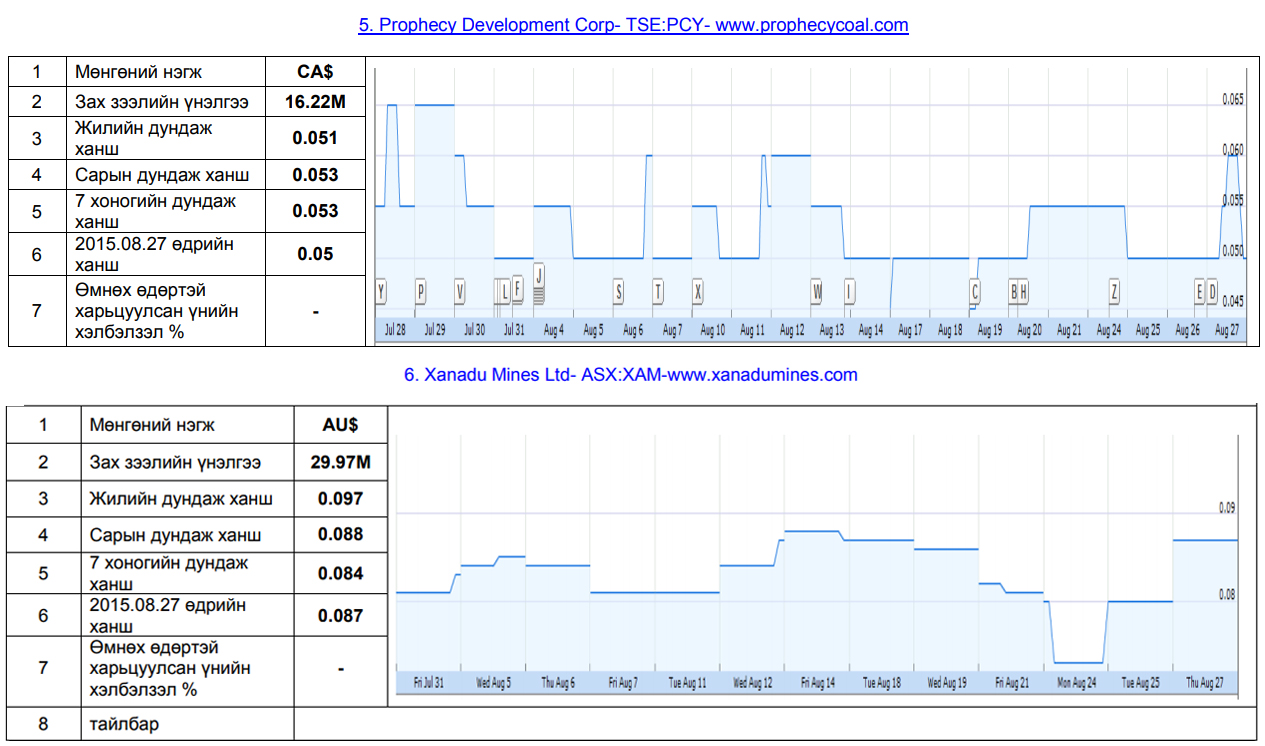
Task: Click the C news flag near Aug 19
Action: pyautogui.click(x=975, y=291)
